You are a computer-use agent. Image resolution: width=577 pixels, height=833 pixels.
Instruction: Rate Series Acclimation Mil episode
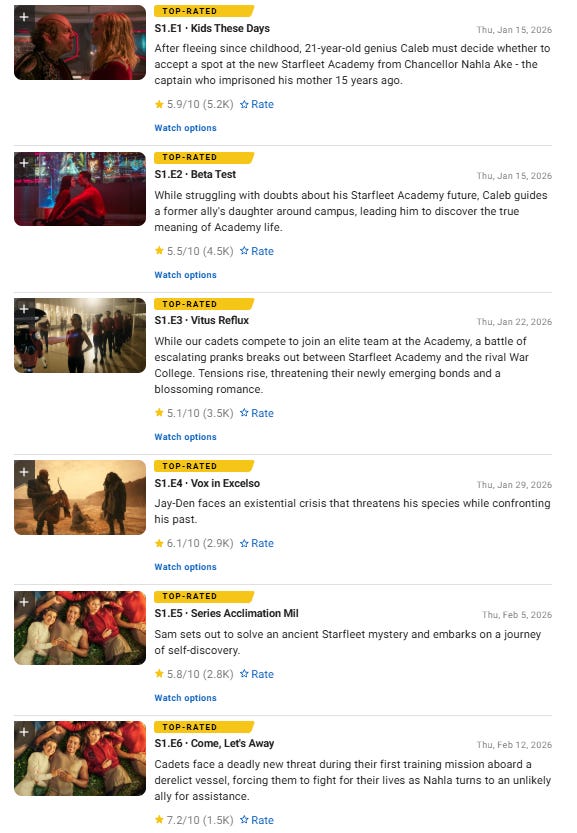click(257, 674)
